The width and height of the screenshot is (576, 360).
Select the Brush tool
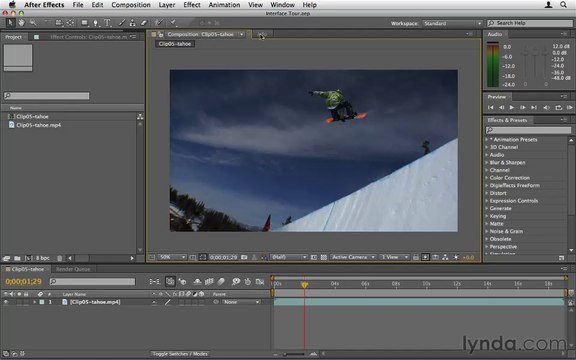pyautogui.click(x=121, y=23)
